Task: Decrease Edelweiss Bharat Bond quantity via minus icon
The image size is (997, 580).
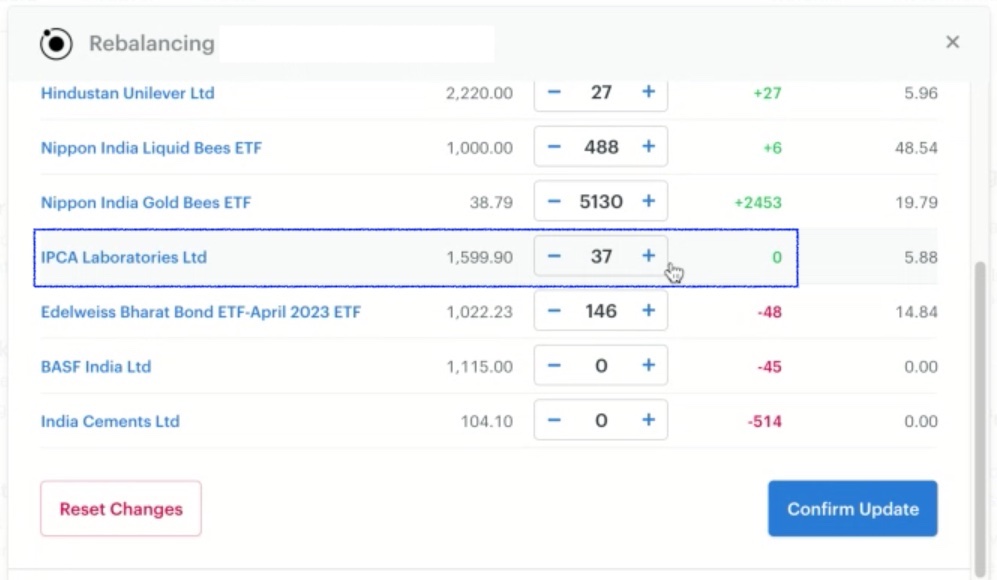Action: coord(553,310)
